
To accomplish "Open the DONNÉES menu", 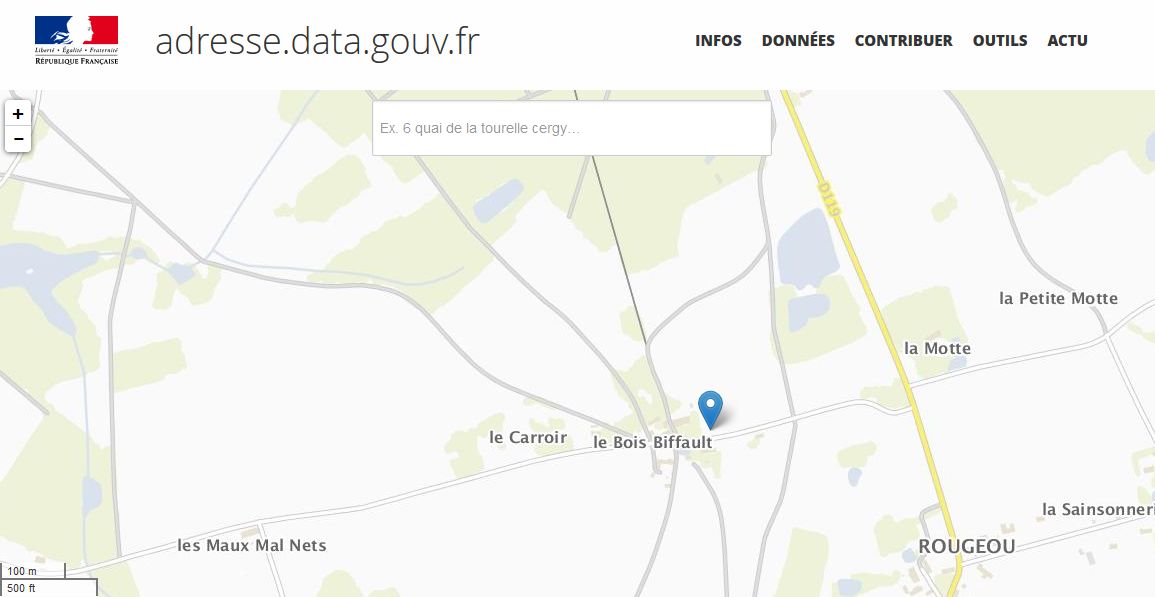I will (798, 41).
